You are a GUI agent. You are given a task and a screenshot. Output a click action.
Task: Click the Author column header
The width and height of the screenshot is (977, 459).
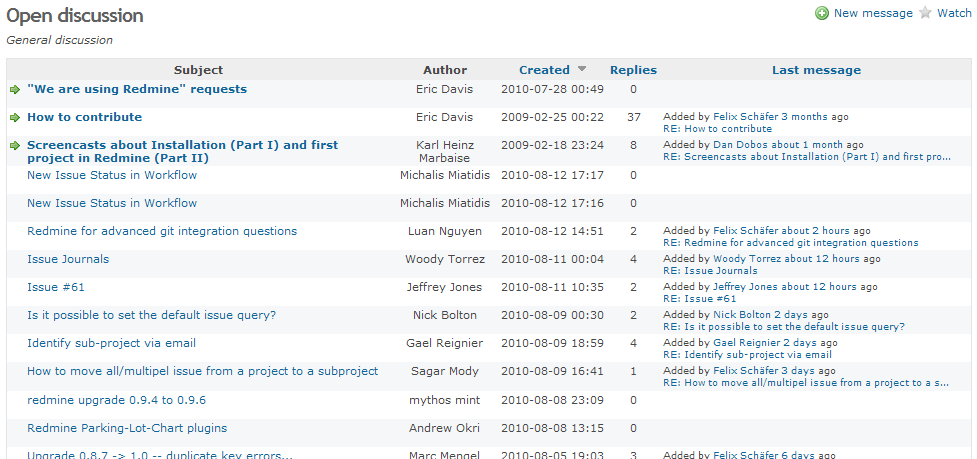[445, 70]
